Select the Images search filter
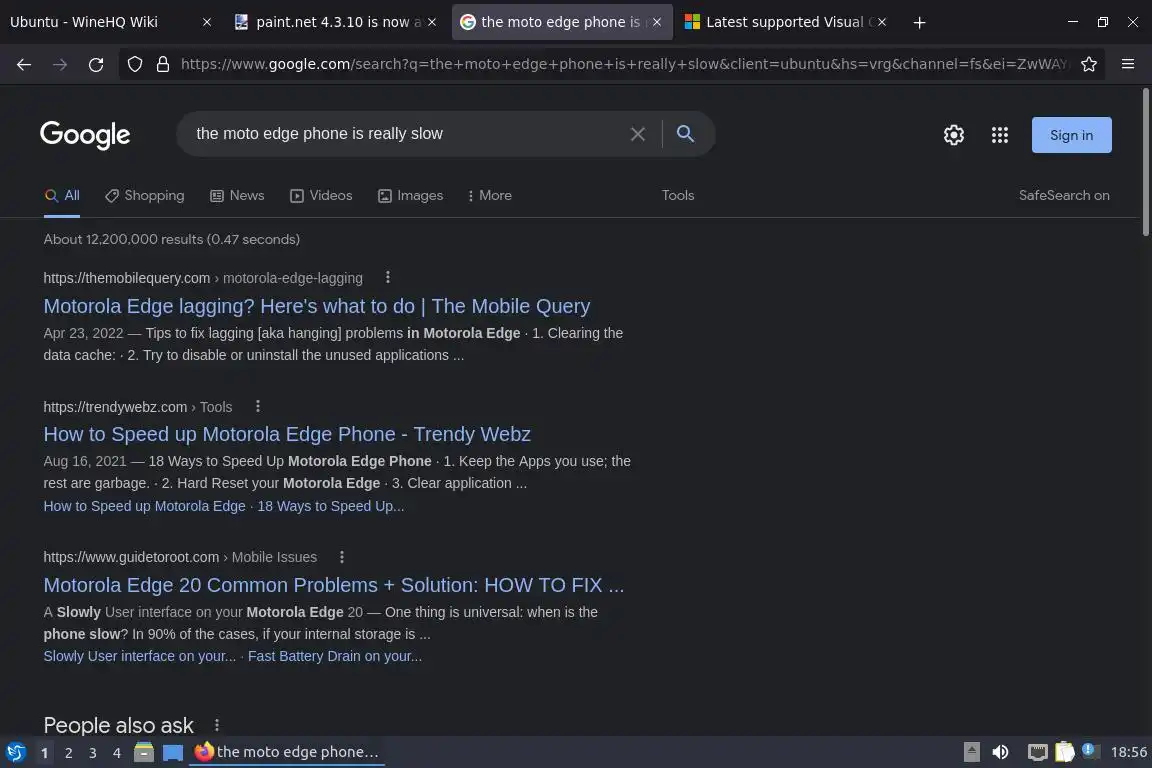 (x=411, y=195)
